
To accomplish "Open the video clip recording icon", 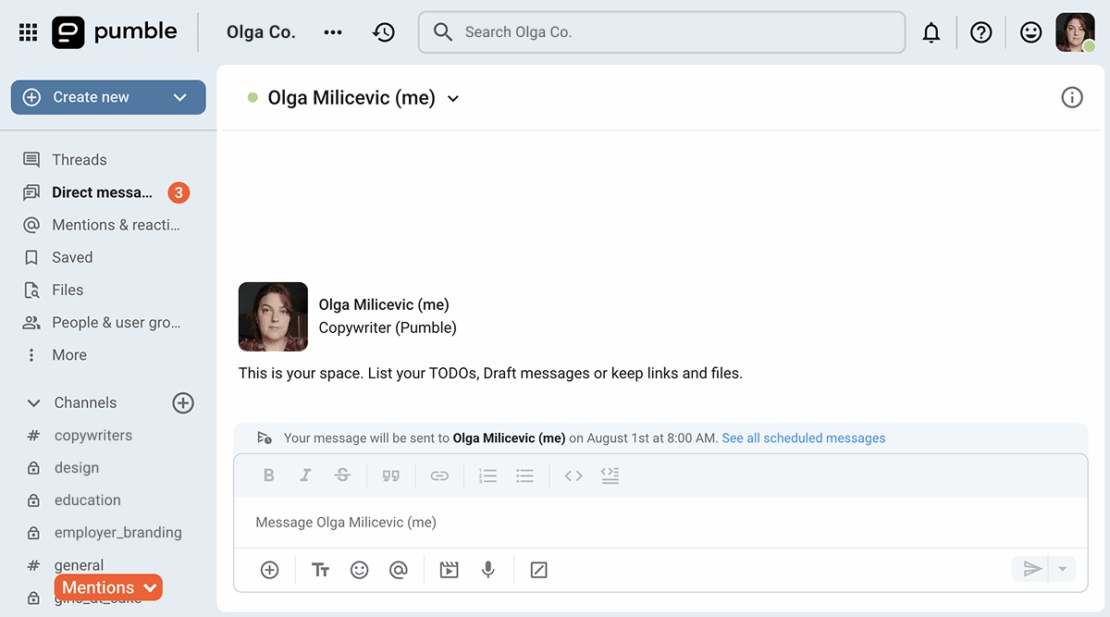I will (x=449, y=570).
